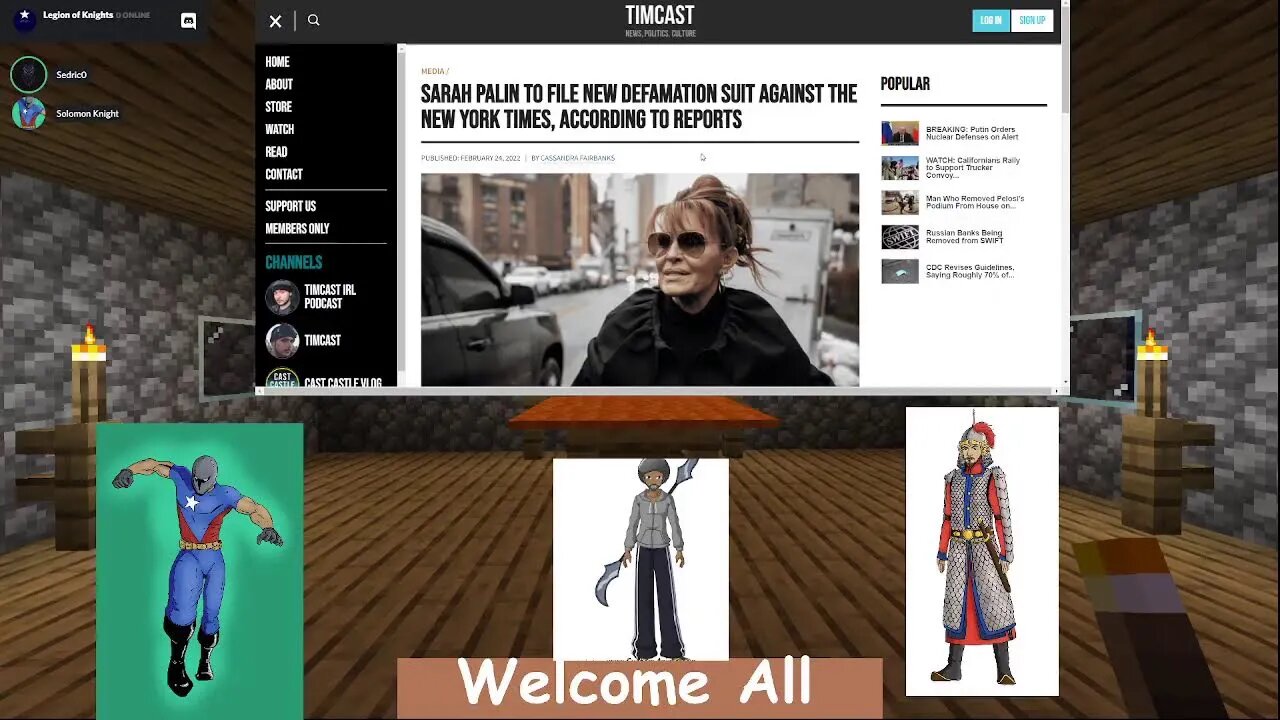Viewport: 1280px width, 720px height.
Task: Click the Welcome All banner
Action: click(640, 687)
